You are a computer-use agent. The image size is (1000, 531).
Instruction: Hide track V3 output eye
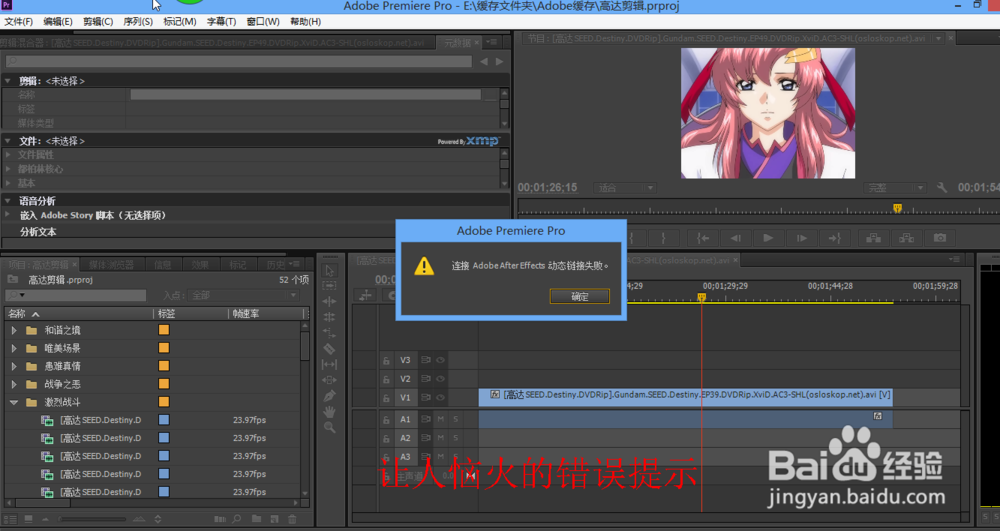click(x=440, y=360)
